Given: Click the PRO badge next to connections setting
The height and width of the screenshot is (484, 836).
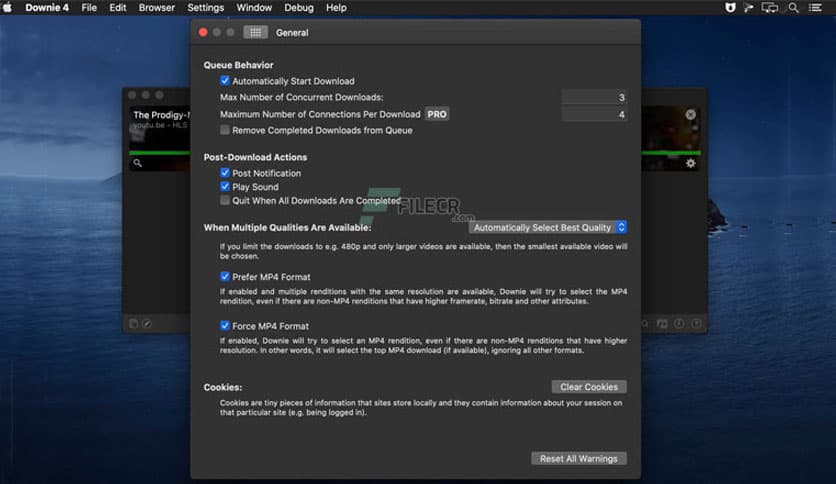Looking at the screenshot, I should coord(437,114).
